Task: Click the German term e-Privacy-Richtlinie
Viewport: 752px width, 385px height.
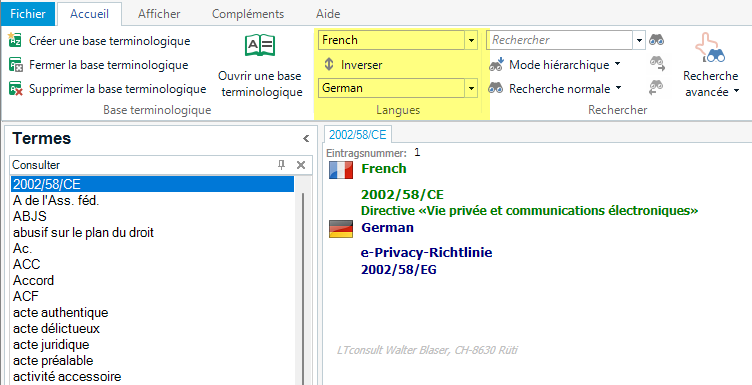Action: click(427, 253)
